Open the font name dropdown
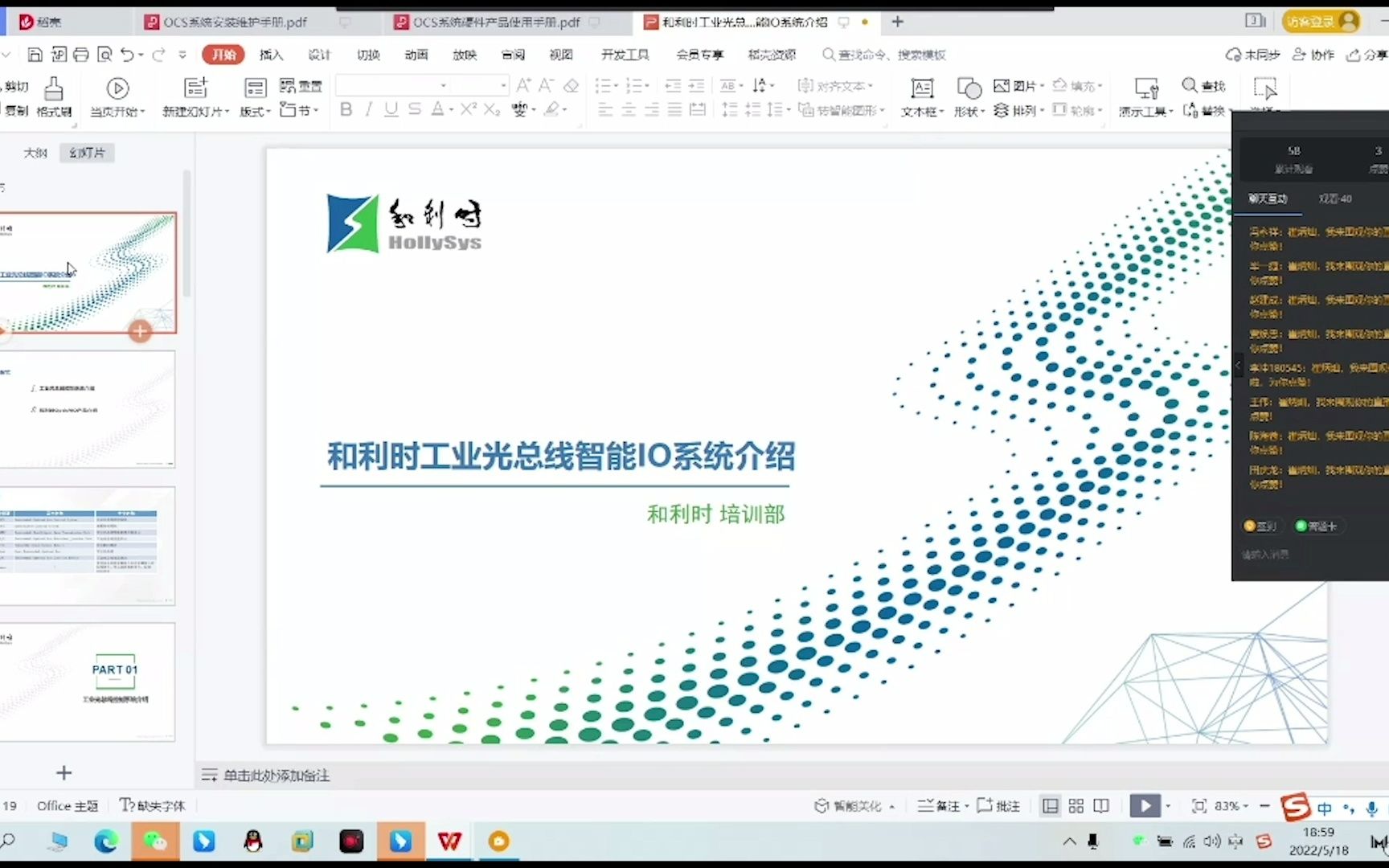This screenshot has width=1389, height=868. pyautogui.click(x=443, y=85)
